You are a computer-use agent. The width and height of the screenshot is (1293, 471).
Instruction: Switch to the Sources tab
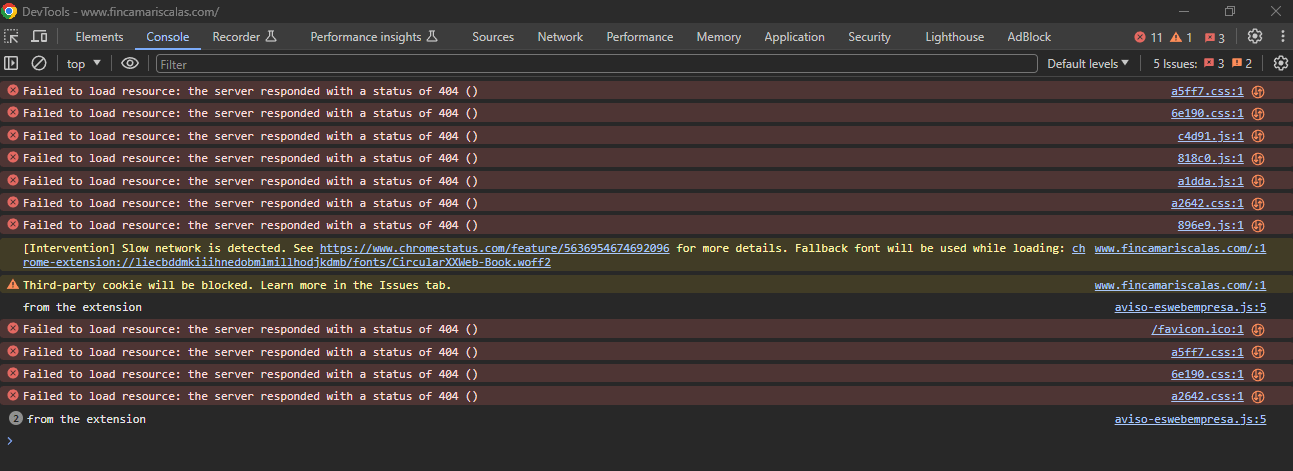pyautogui.click(x=493, y=37)
